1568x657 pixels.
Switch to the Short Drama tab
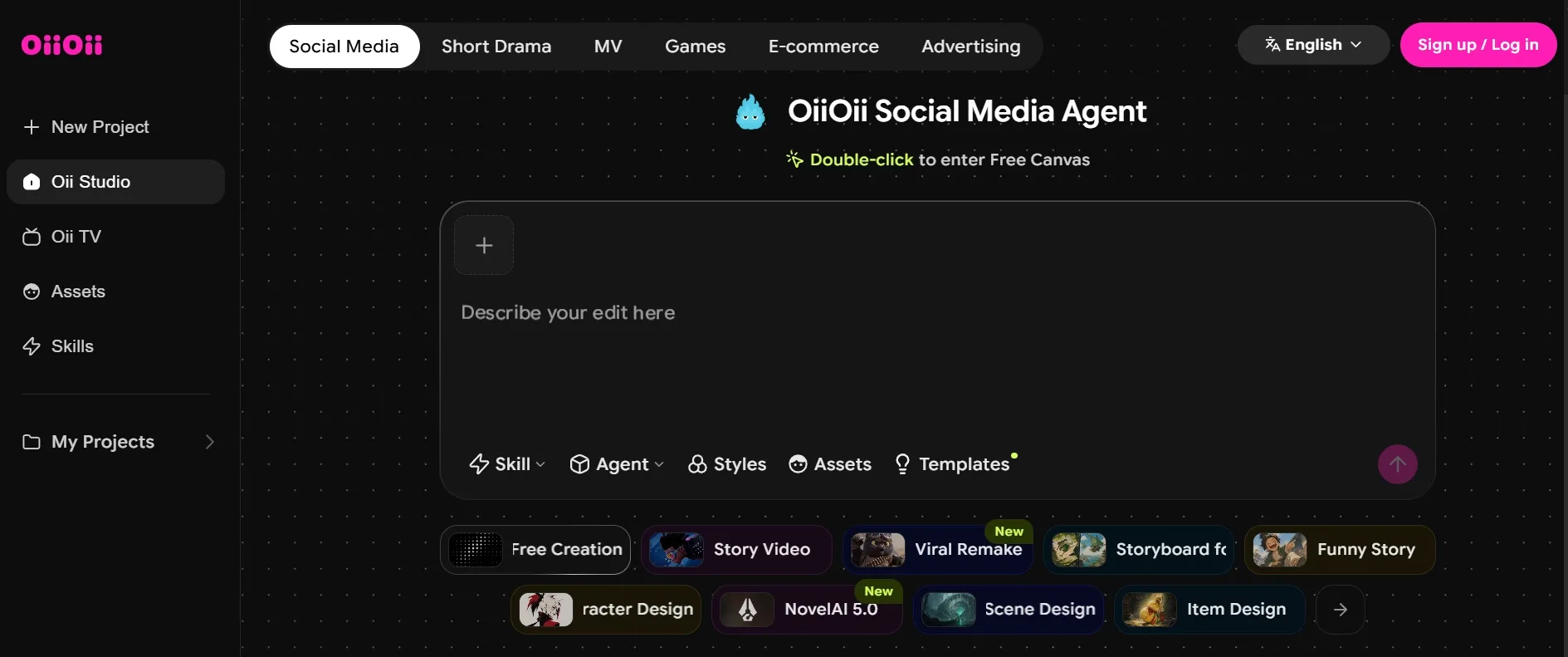click(x=496, y=47)
